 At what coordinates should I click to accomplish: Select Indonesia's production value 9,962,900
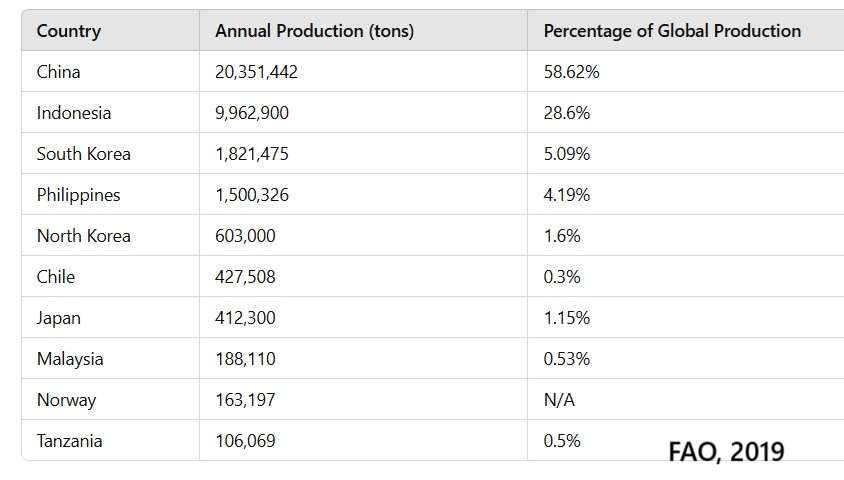[x=252, y=113]
